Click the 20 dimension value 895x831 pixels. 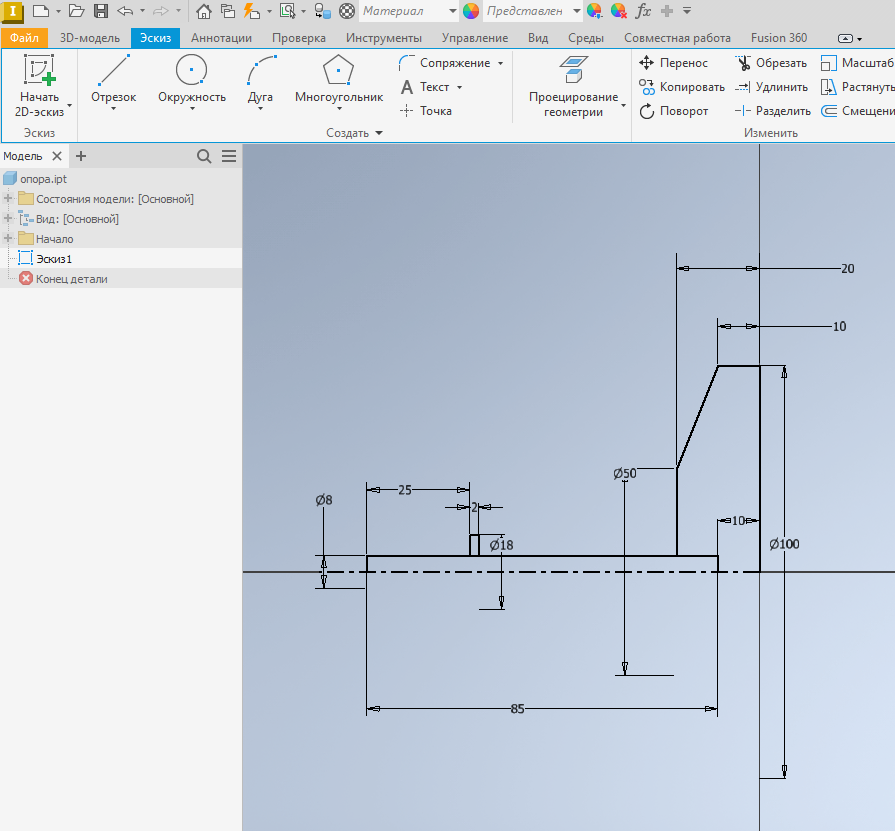click(x=848, y=269)
